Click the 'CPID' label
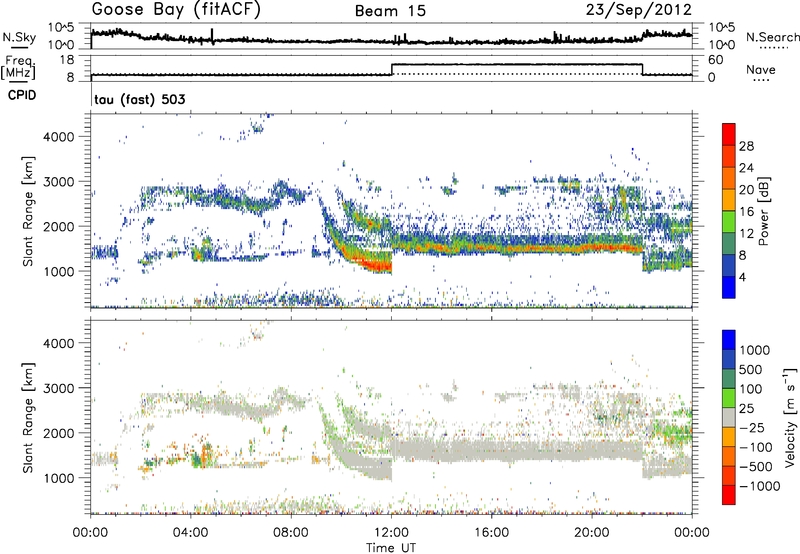 click(22, 95)
